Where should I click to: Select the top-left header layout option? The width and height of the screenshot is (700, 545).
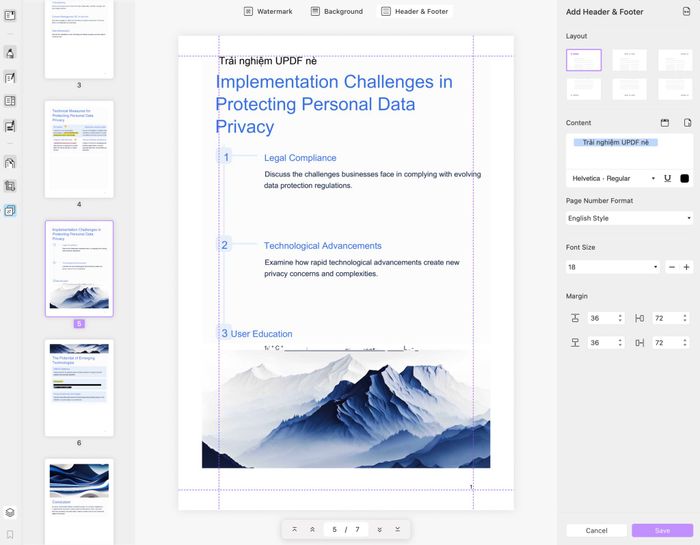583,60
